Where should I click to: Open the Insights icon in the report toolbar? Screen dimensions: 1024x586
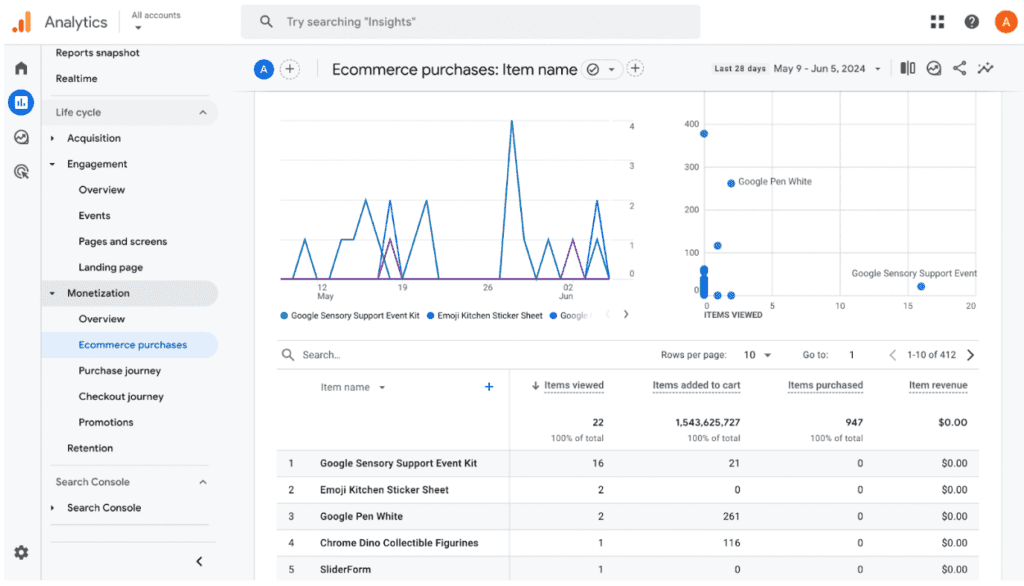click(x=934, y=68)
